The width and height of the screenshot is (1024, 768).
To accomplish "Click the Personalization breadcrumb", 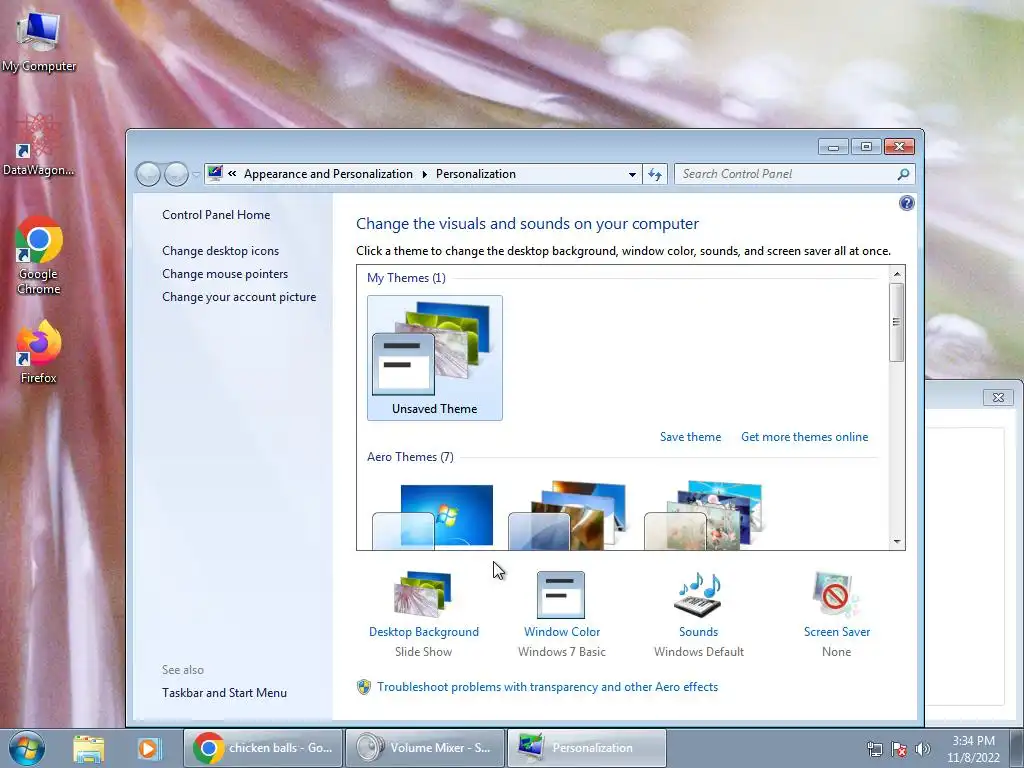I will click(475, 174).
